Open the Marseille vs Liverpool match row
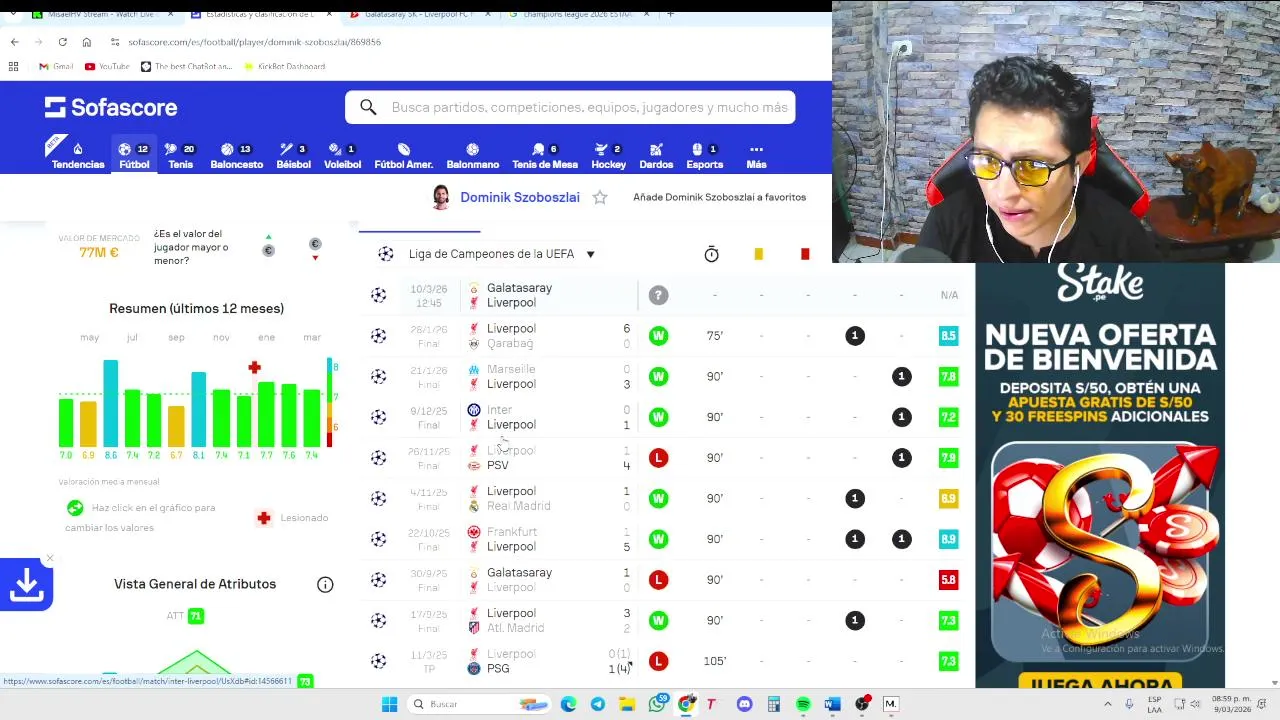Image resolution: width=1280 pixels, height=720 pixels. click(x=664, y=376)
